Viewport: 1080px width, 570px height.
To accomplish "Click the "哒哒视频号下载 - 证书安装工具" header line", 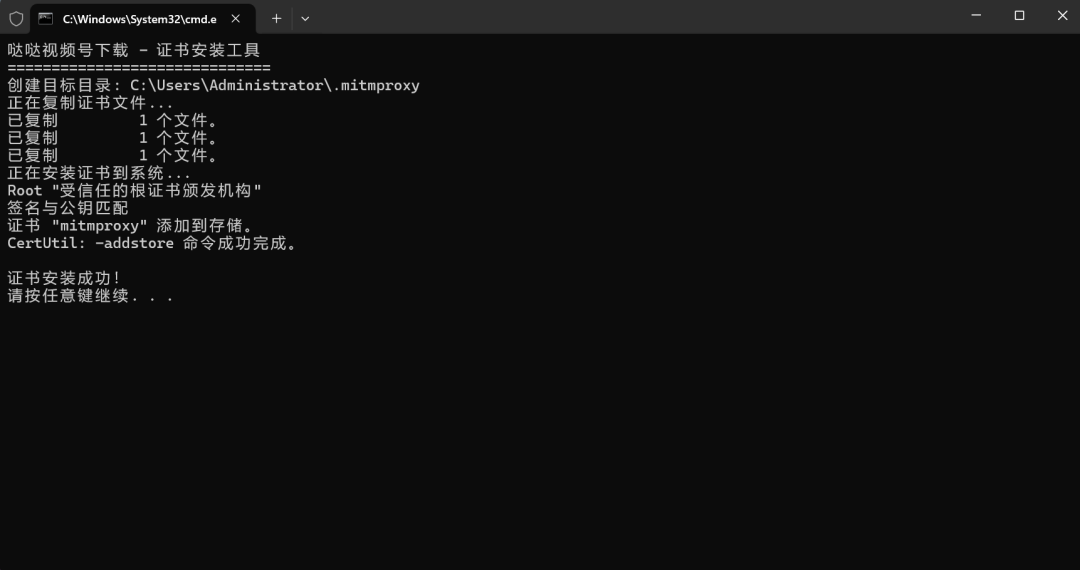I will (133, 50).
